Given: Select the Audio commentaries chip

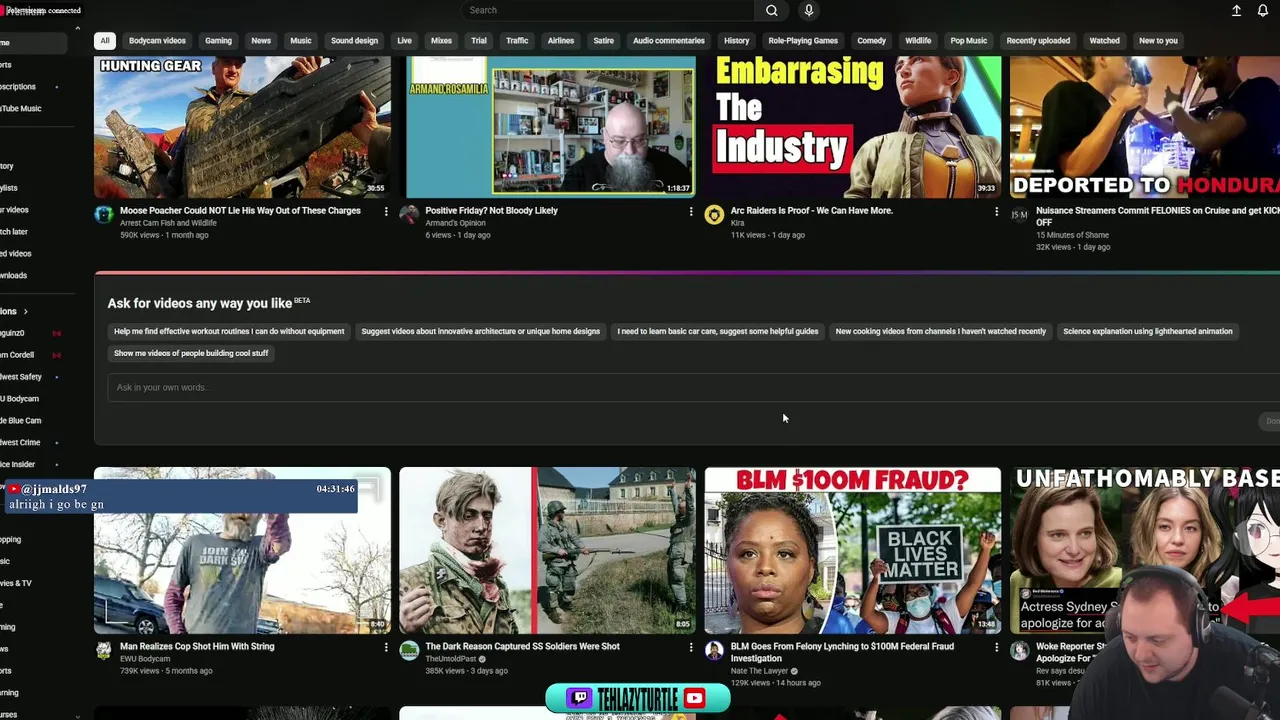Looking at the screenshot, I should 668,41.
